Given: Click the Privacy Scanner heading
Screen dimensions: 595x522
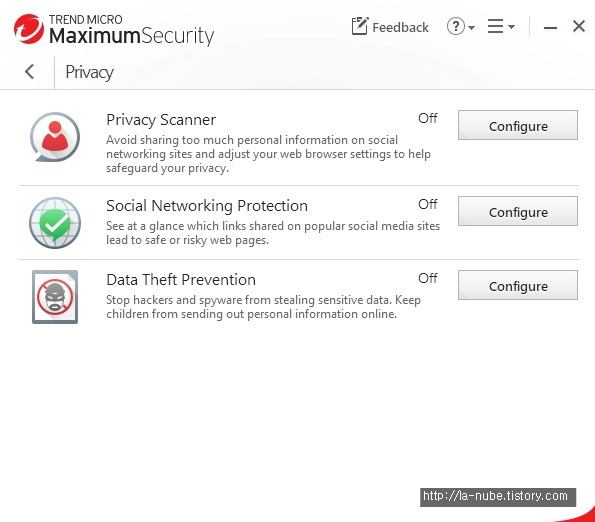Looking at the screenshot, I should point(161,120).
